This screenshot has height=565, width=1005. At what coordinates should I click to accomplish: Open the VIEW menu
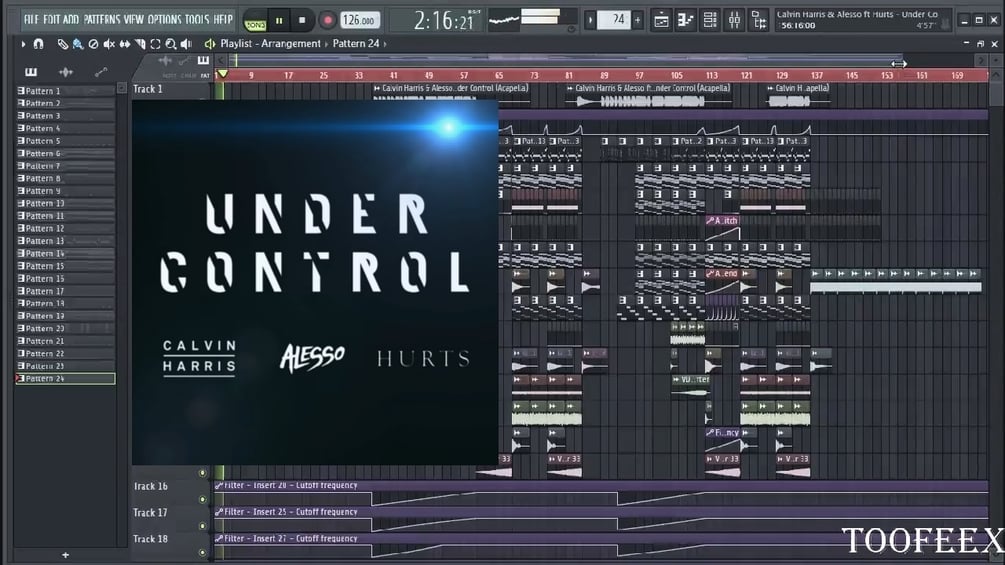tap(133, 19)
